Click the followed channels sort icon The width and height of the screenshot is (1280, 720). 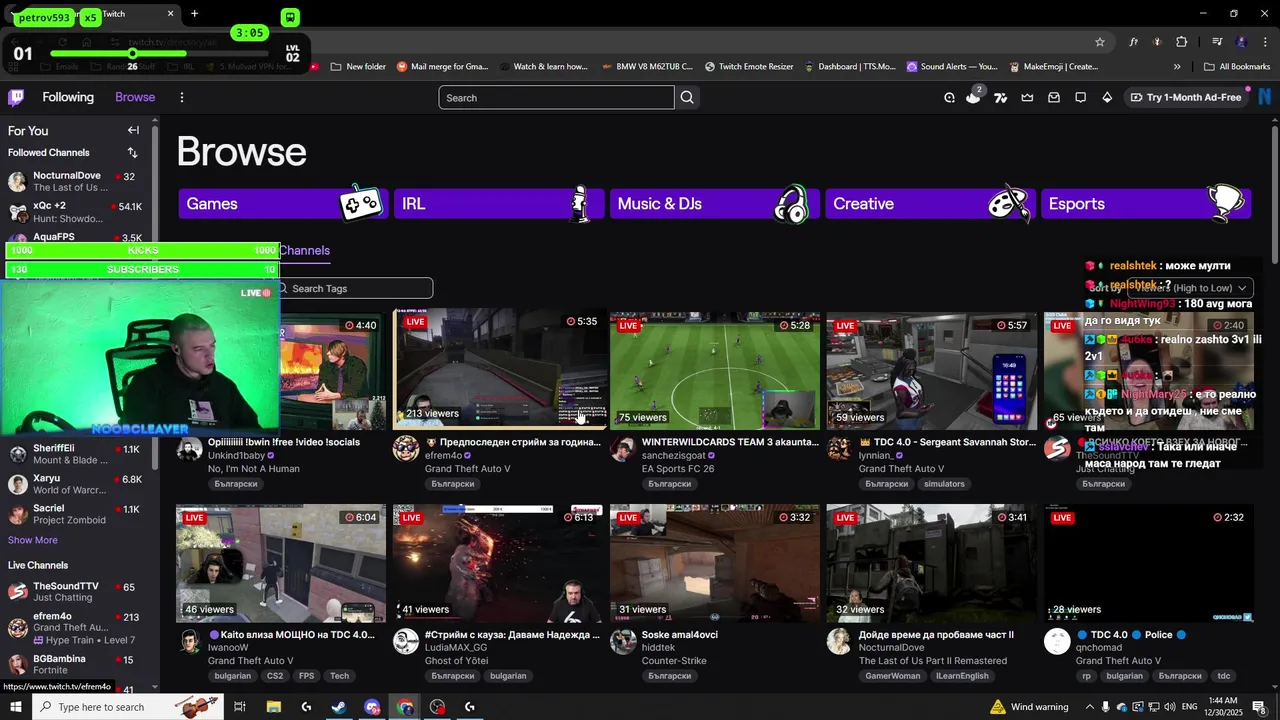point(132,153)
